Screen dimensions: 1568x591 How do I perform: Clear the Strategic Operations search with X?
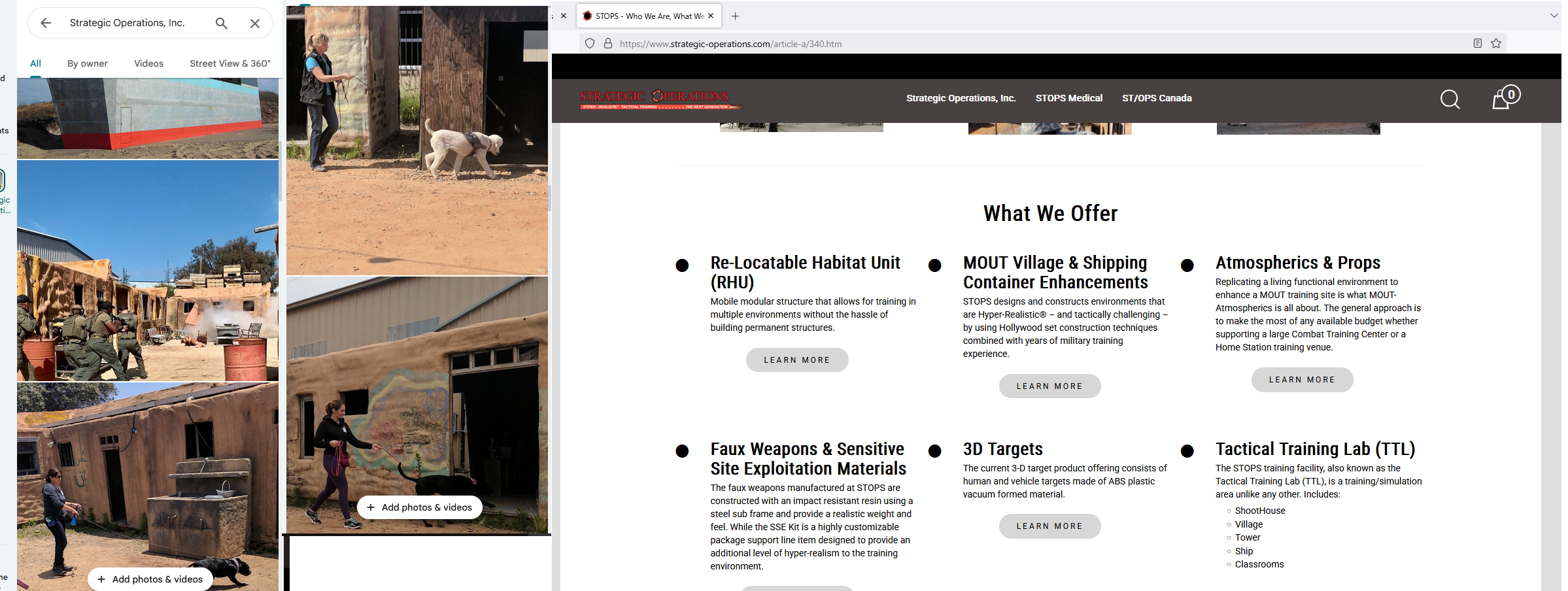[255, 23]
